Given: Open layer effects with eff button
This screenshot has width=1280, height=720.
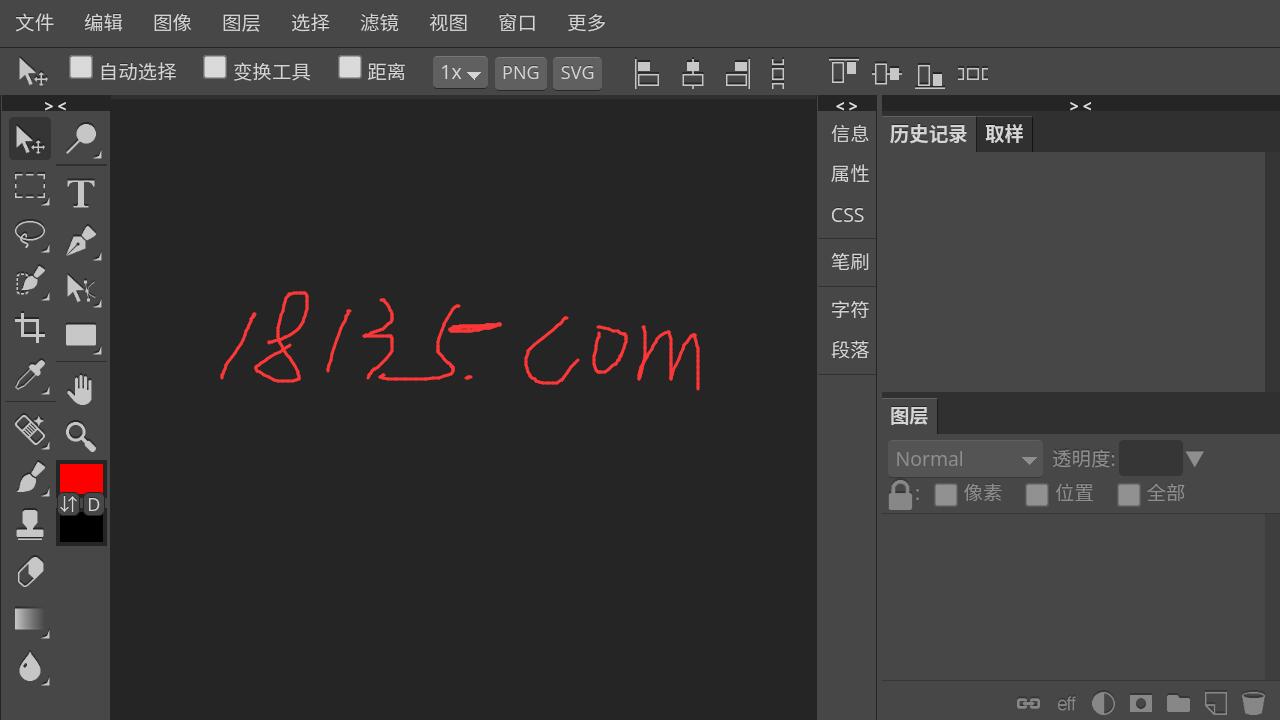Looking at the screenshot, I should click(x=1066, y=704).
